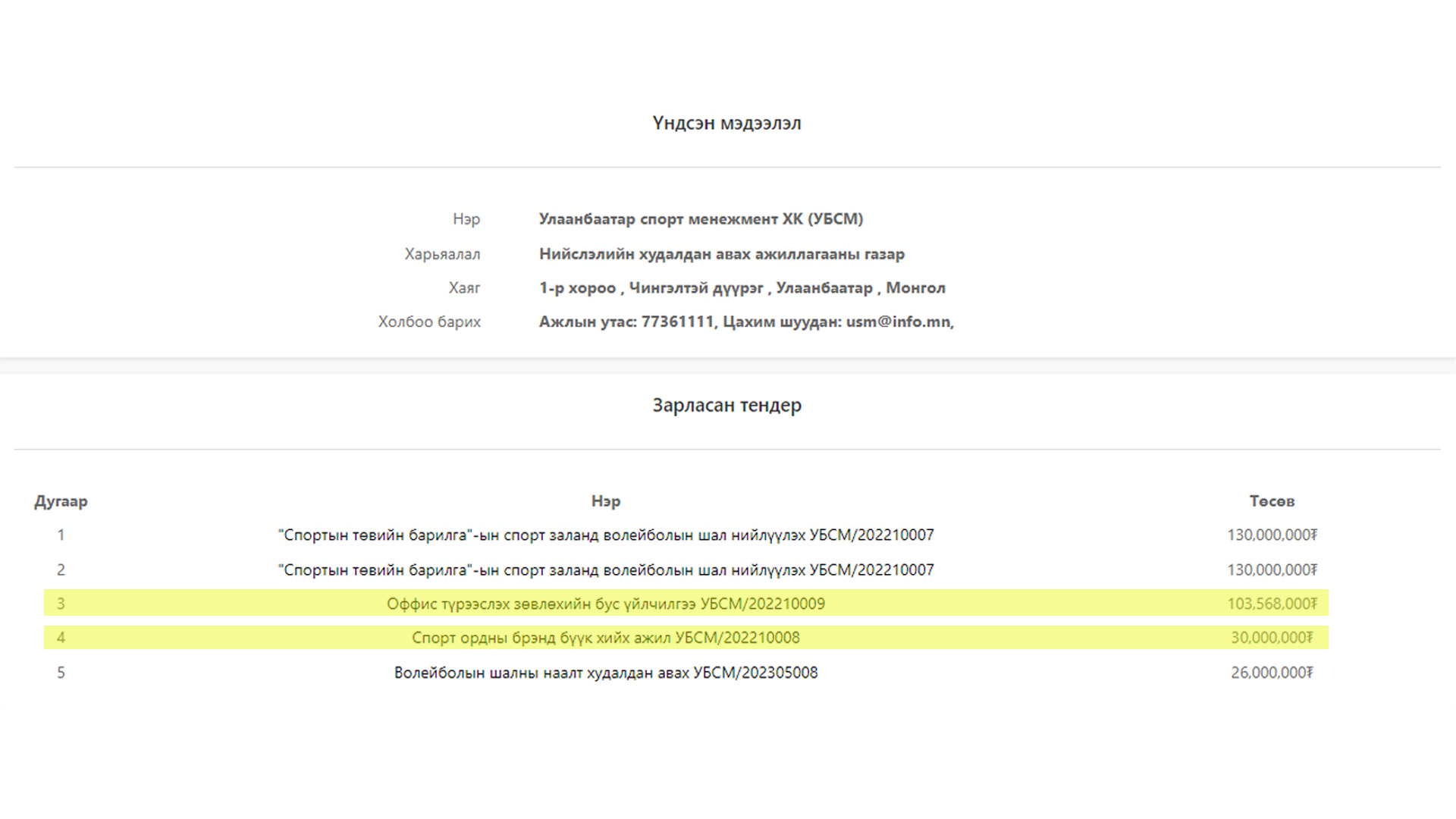
Task: Click budget value 30,000,000₮
Action: 1272,638
